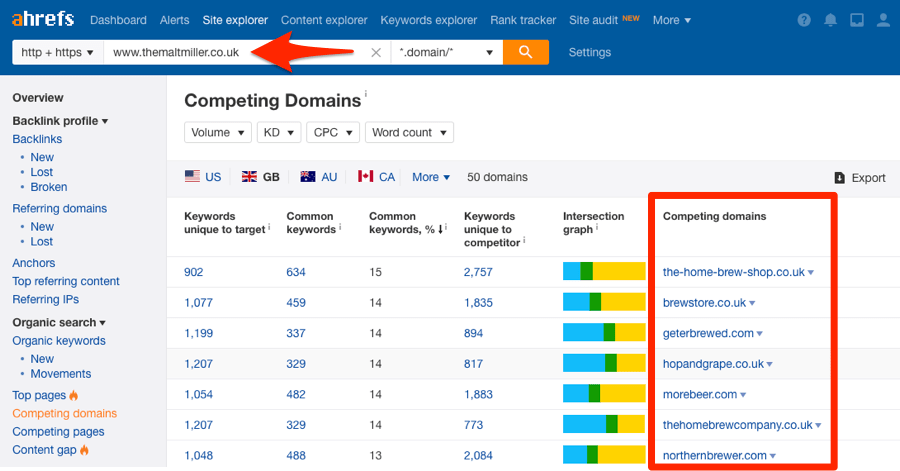Click the Ahrefs logo
Screen dimensions: 900x471
click(43, 20)
